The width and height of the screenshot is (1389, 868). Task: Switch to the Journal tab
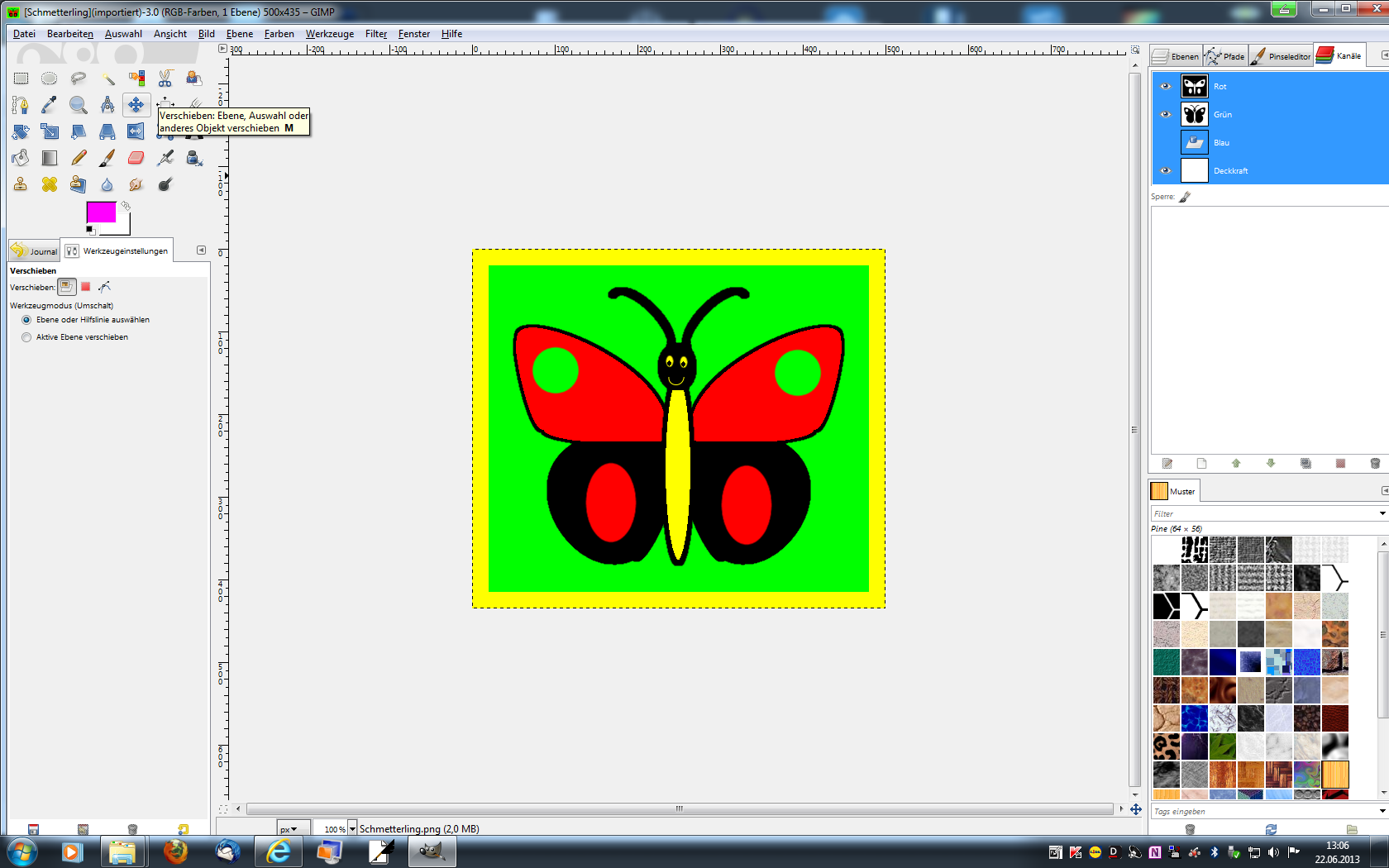35,250
